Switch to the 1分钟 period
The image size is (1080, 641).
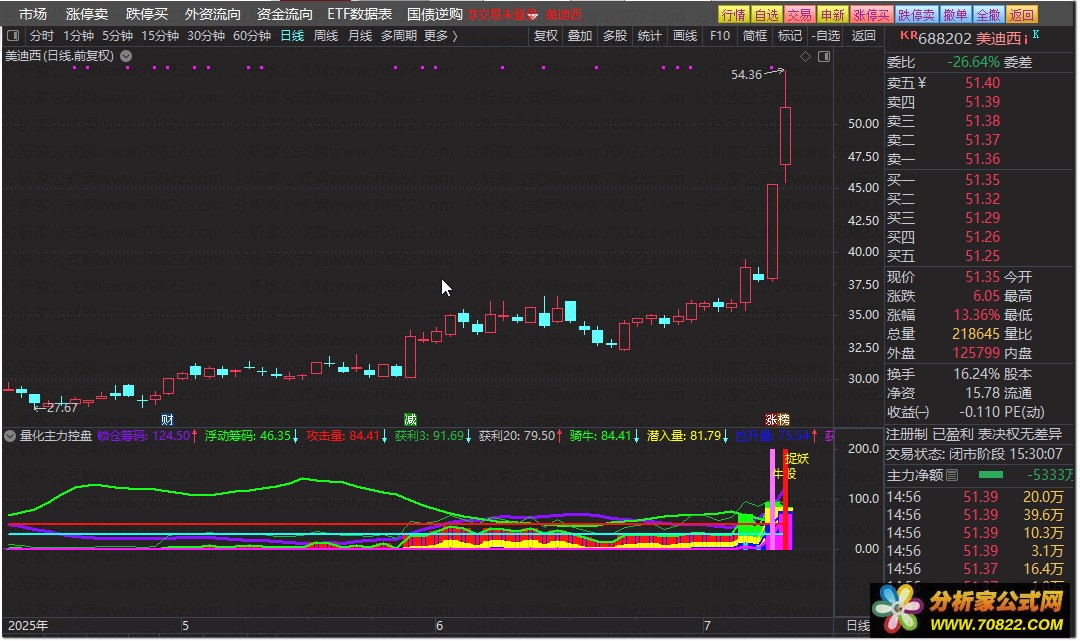pyautogui.click(x=79, y=35)
